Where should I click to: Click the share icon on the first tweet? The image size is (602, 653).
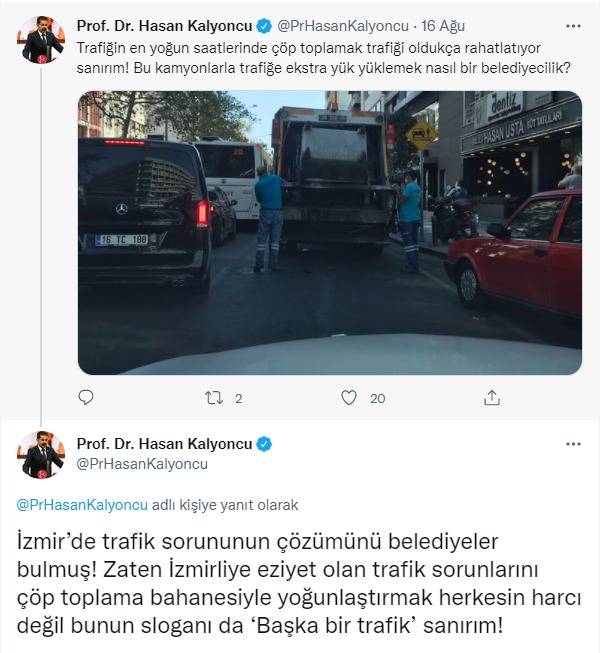coord(492,398)
